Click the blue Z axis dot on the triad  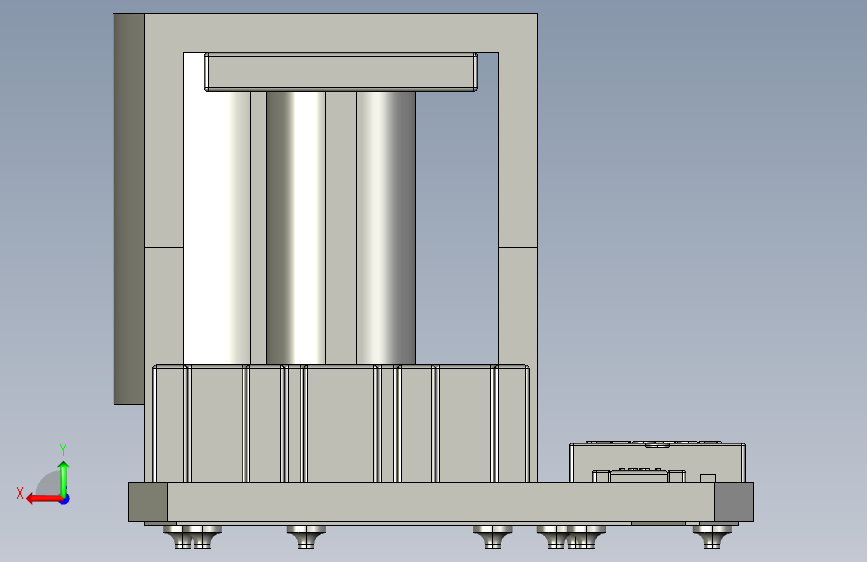65,499
